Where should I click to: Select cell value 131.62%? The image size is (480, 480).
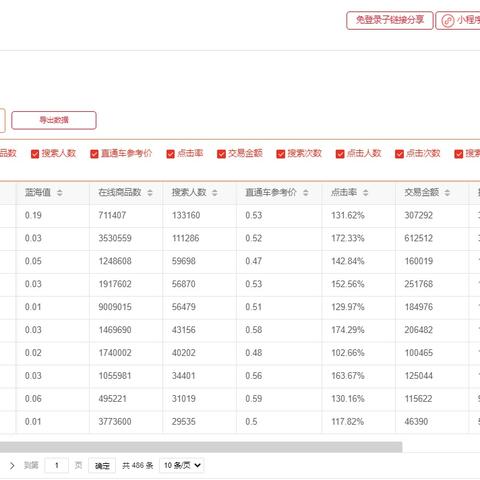(x=348, y=215)
